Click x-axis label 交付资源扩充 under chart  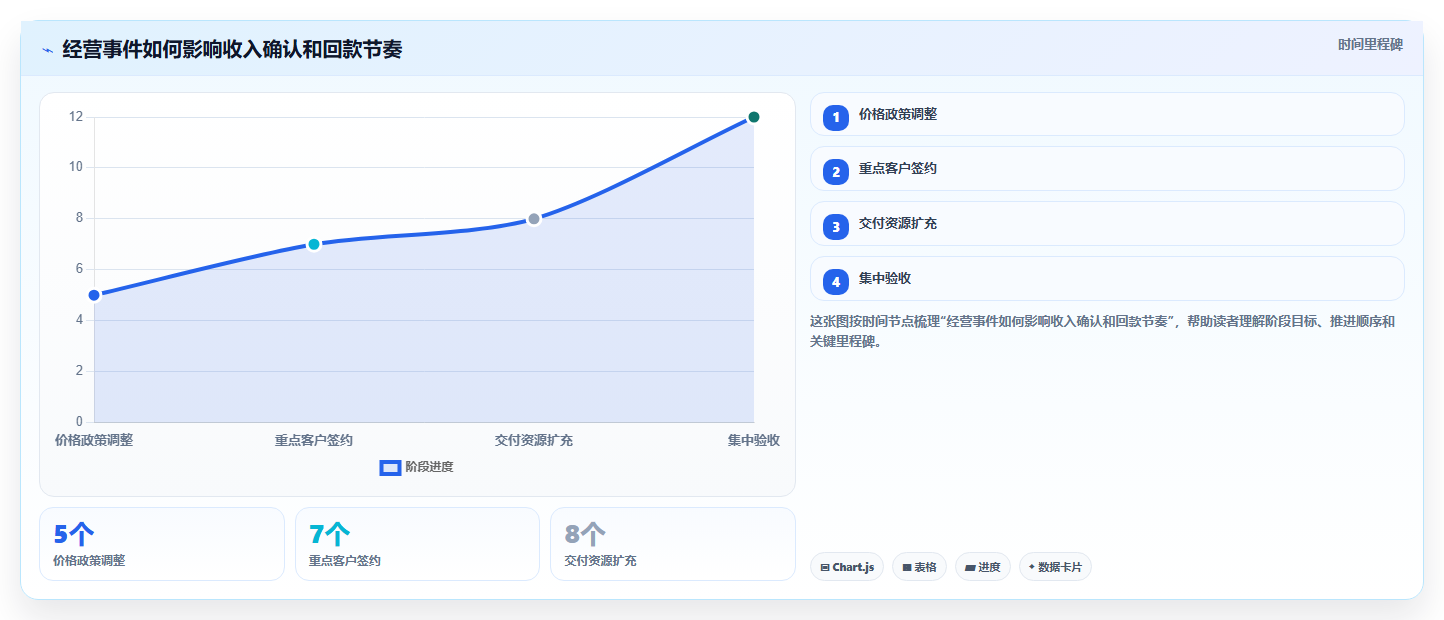click(x=534, y=440)
